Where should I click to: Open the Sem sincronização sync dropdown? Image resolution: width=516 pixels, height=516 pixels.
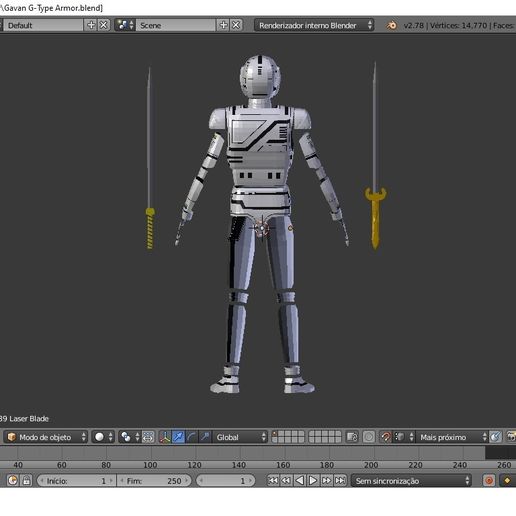(411, 481)
